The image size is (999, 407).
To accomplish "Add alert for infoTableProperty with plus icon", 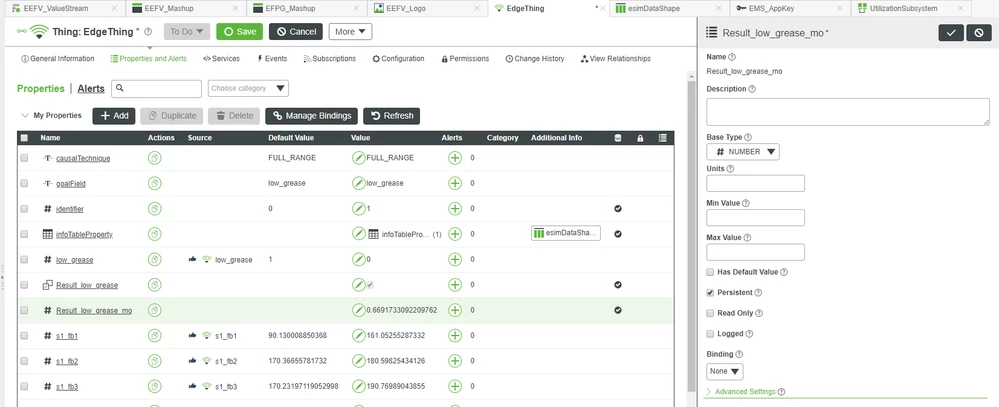I will (x=455, y=234).
